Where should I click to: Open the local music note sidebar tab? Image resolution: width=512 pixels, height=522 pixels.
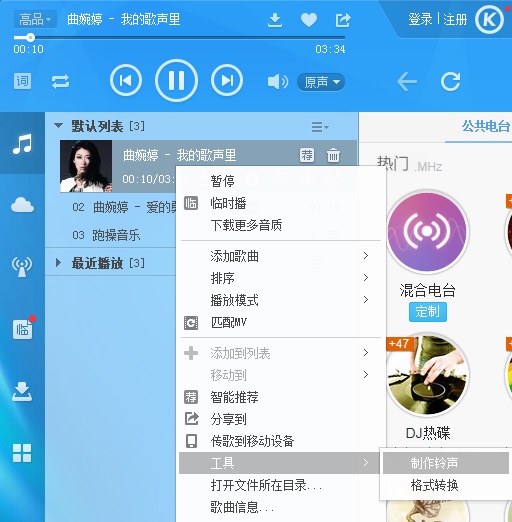click(x=22, y=144)
